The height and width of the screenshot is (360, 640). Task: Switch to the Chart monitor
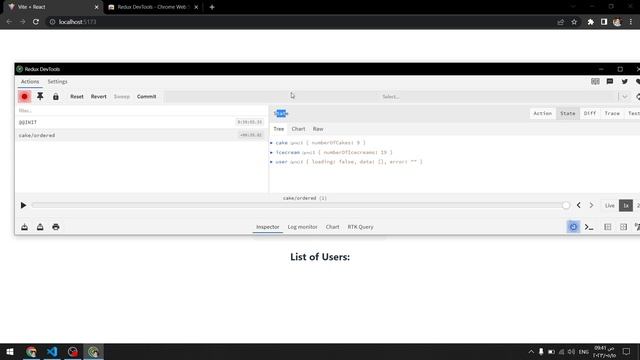[x=332, y=227]
